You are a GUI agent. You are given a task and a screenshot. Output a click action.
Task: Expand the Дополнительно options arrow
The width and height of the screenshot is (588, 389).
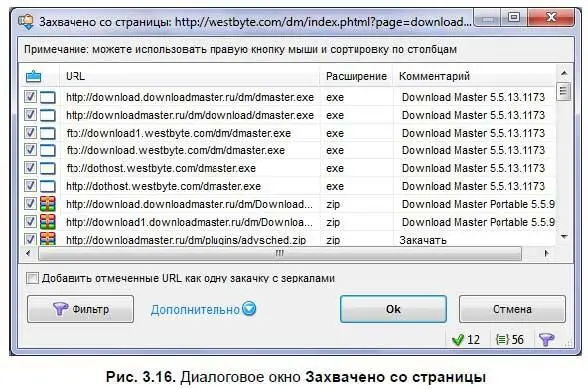point(249,309)
